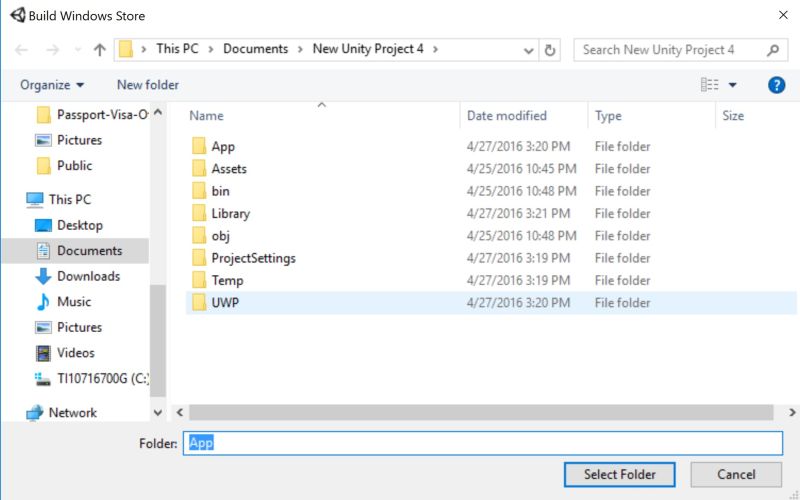Image resolution: width=800 pixels, height=500 pixels.
Task: Go up one folder level
Action: tap(99, 49)
